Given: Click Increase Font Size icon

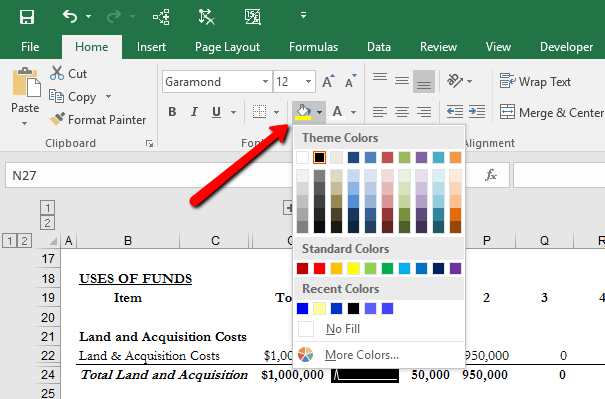Looking at the screenshot, I should [x=328, y=81].
